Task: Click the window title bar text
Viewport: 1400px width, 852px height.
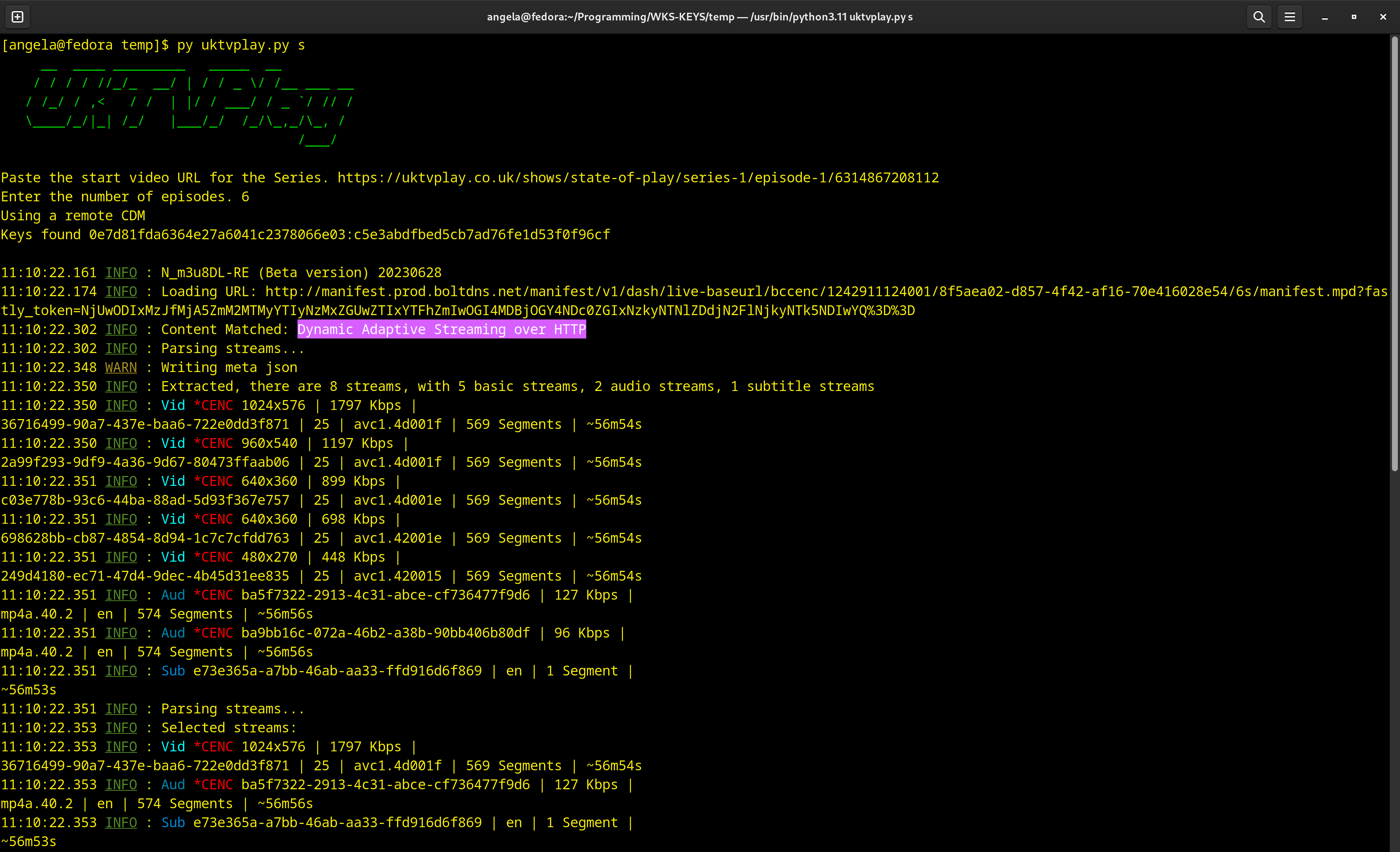Action: coord(699,17)
